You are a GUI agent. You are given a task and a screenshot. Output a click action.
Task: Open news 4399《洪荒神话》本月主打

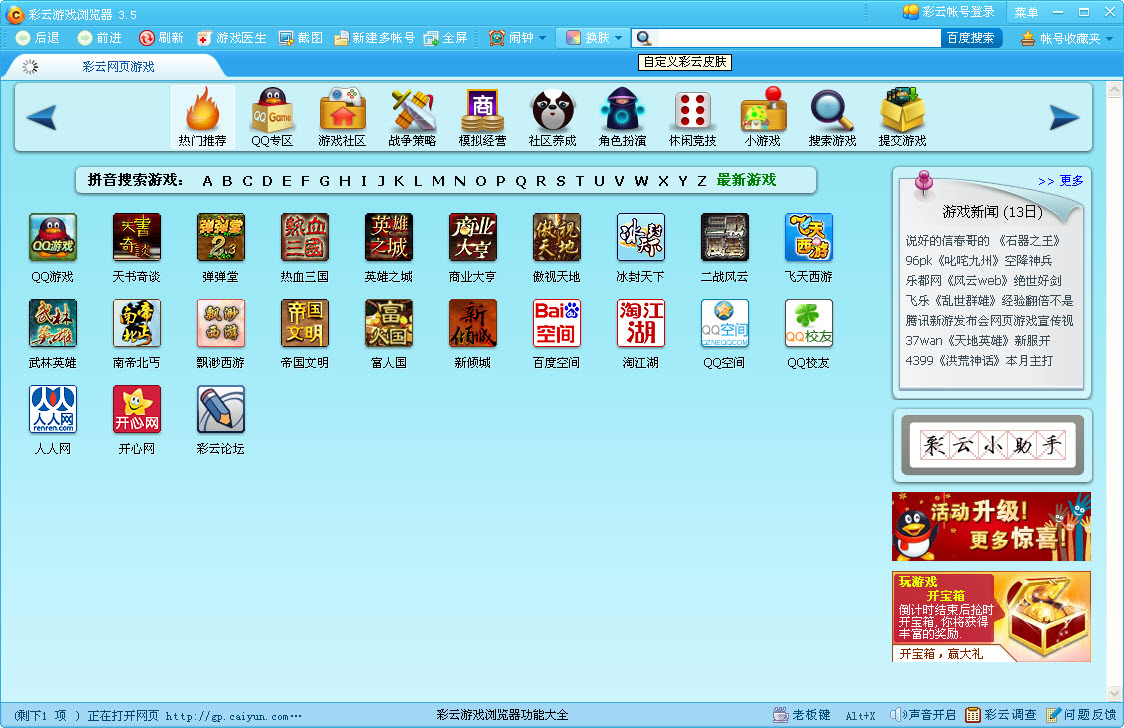[979, 361]
